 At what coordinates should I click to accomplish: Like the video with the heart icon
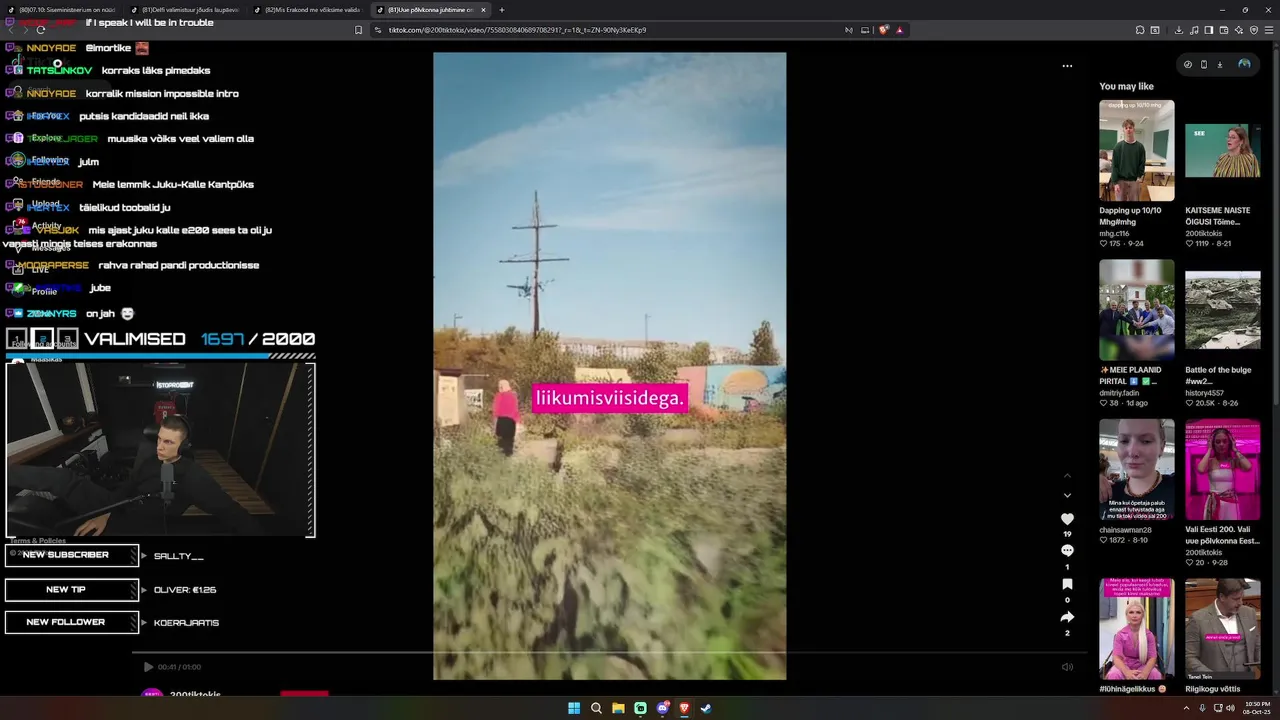(1067, 519)
